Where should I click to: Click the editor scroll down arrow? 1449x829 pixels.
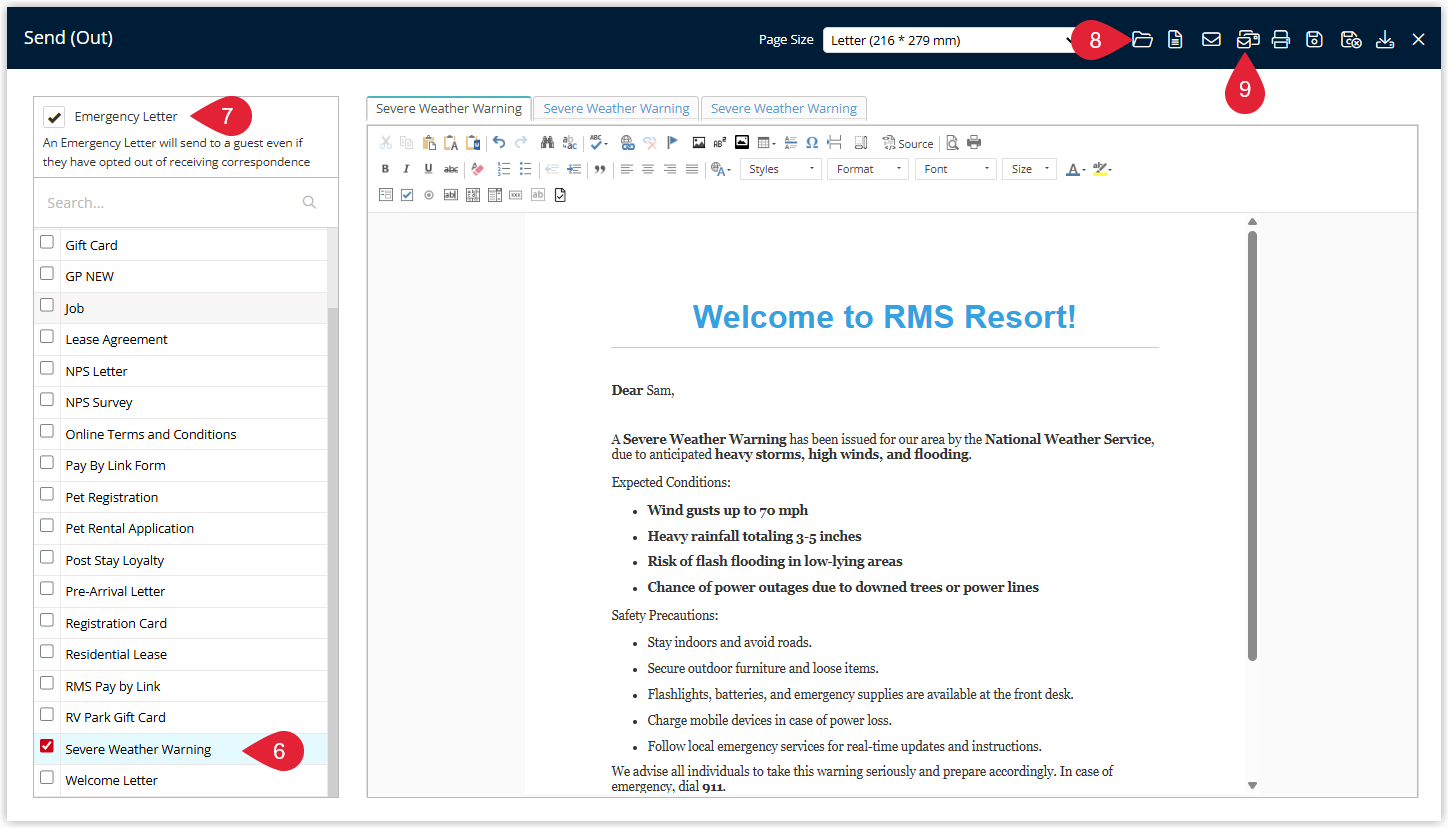pos(1252,786)
